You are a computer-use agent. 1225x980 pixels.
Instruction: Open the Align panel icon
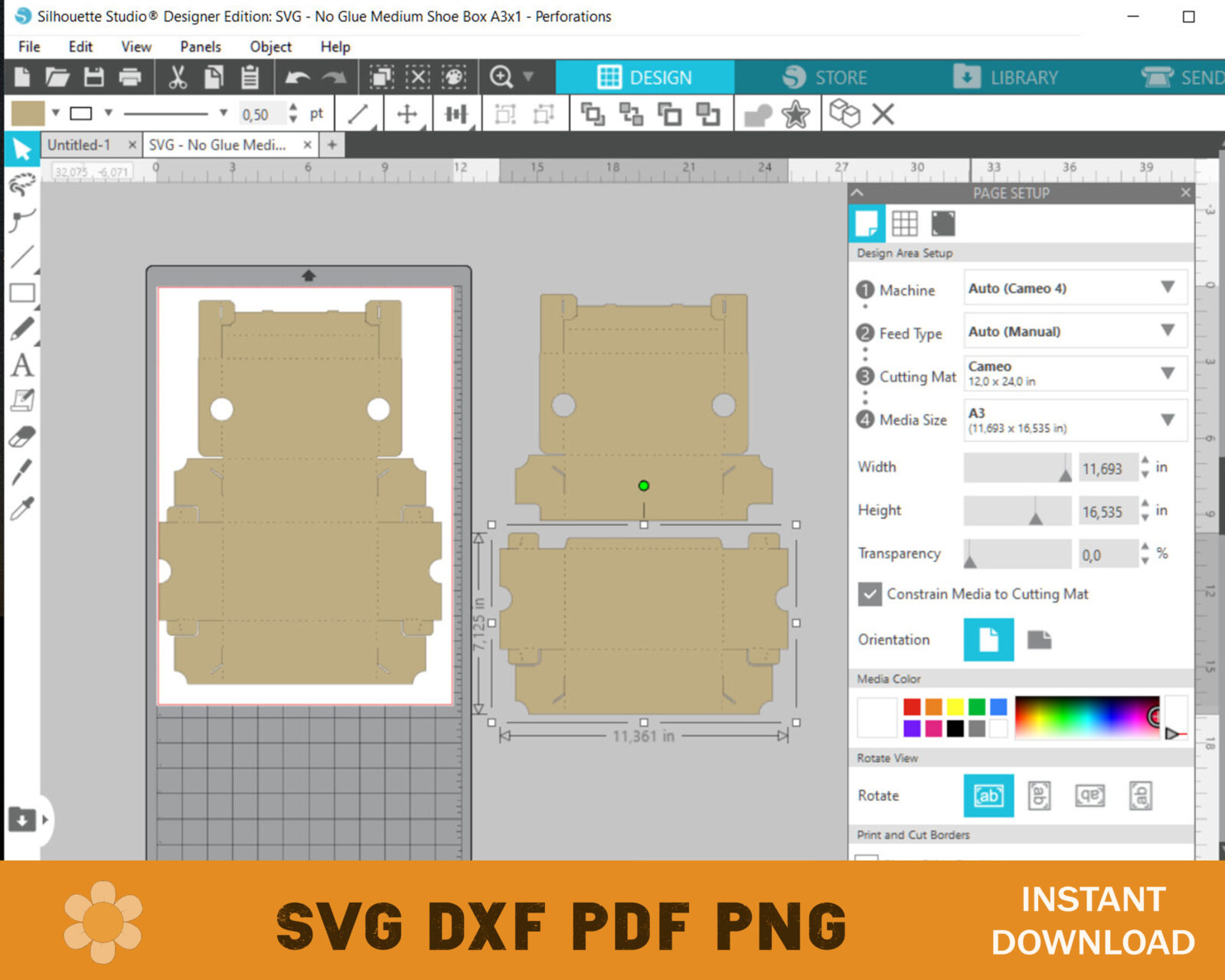coord(456,115)
